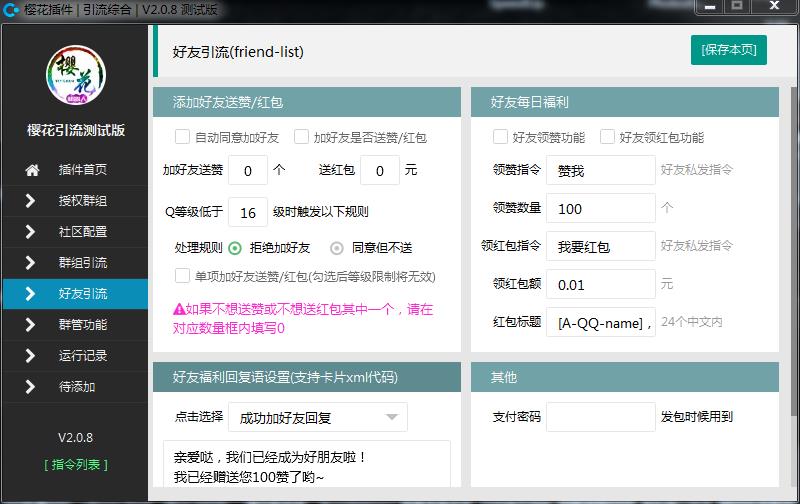This screenshot has height=504, width=800.
Task: Tick 单项加好友送赞/红包 checkbox
Action: click(x=182, y=276)
